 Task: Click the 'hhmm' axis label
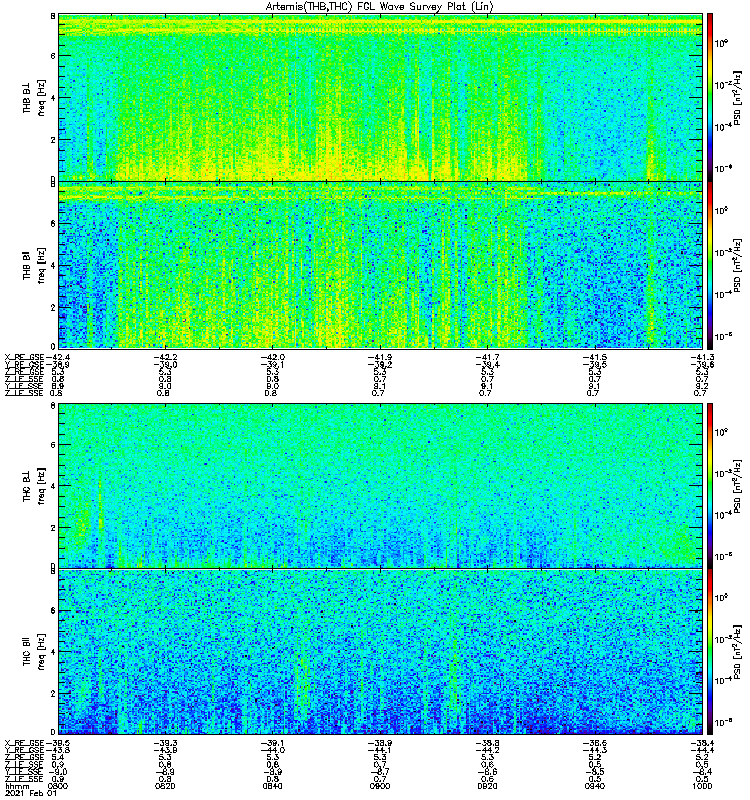[17, 786]
